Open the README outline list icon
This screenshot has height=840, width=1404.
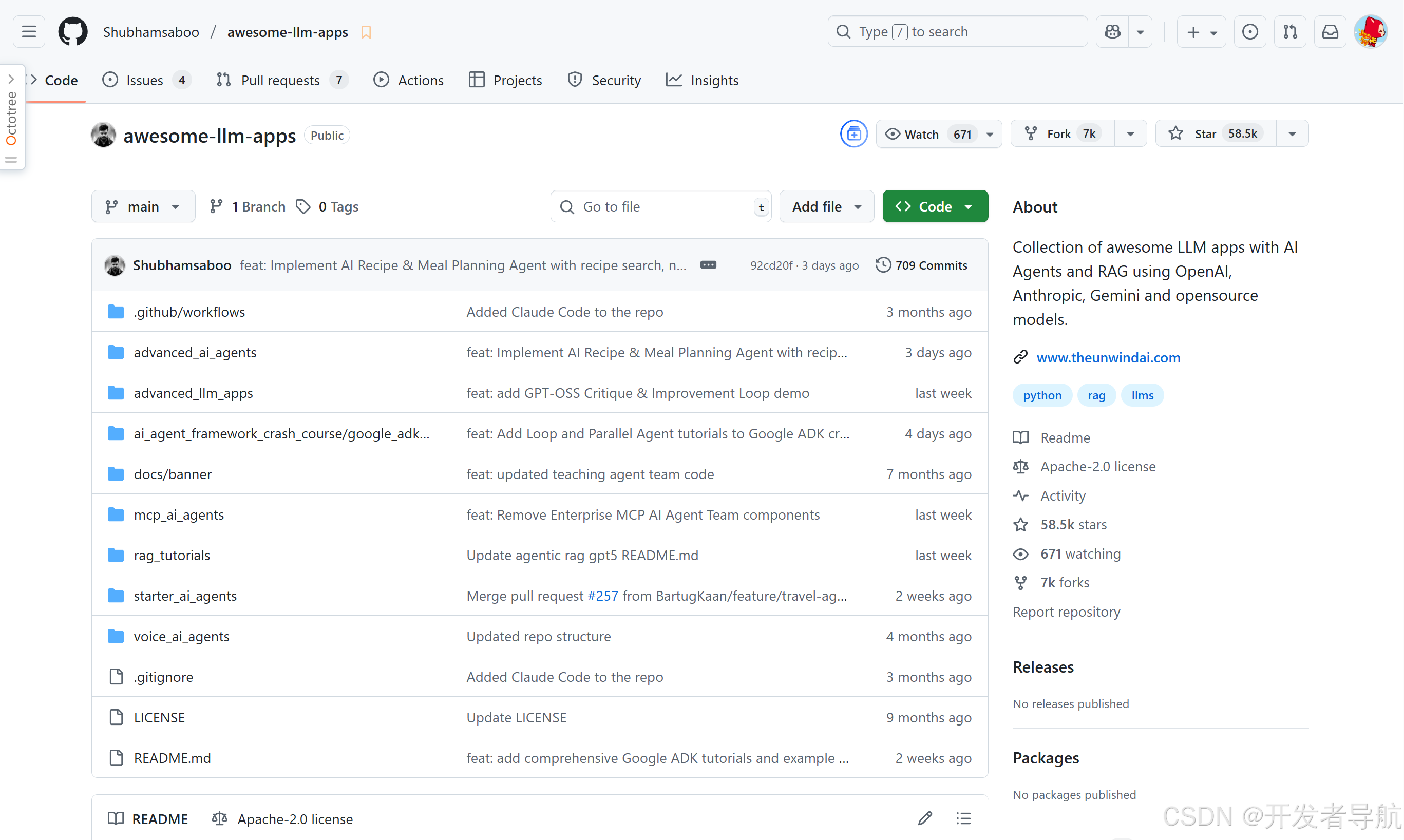point(963,818)
